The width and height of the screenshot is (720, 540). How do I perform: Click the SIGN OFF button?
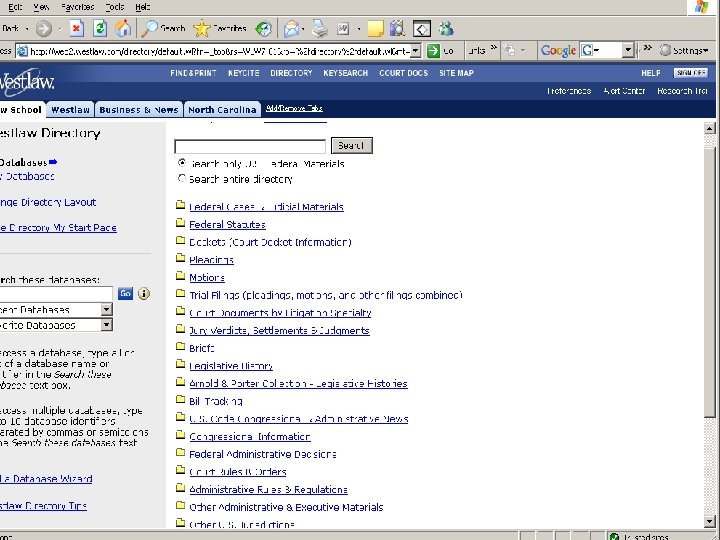click(691, 73)
